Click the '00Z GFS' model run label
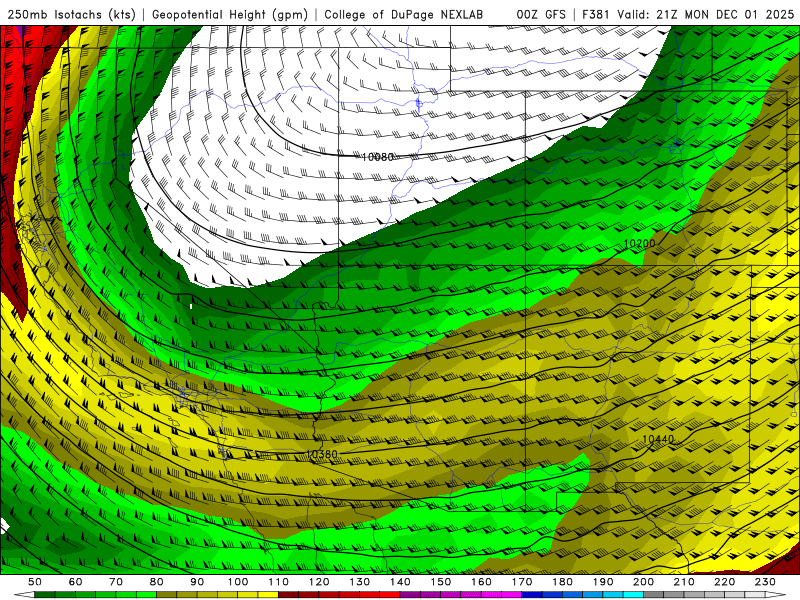Viewport: 800px width, 600px height. click(541, 14)
